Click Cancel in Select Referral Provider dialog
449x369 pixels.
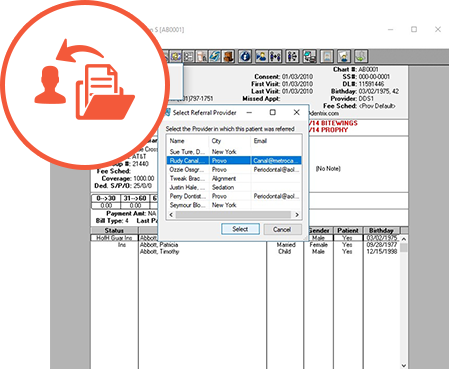click(x=282, y=229)
